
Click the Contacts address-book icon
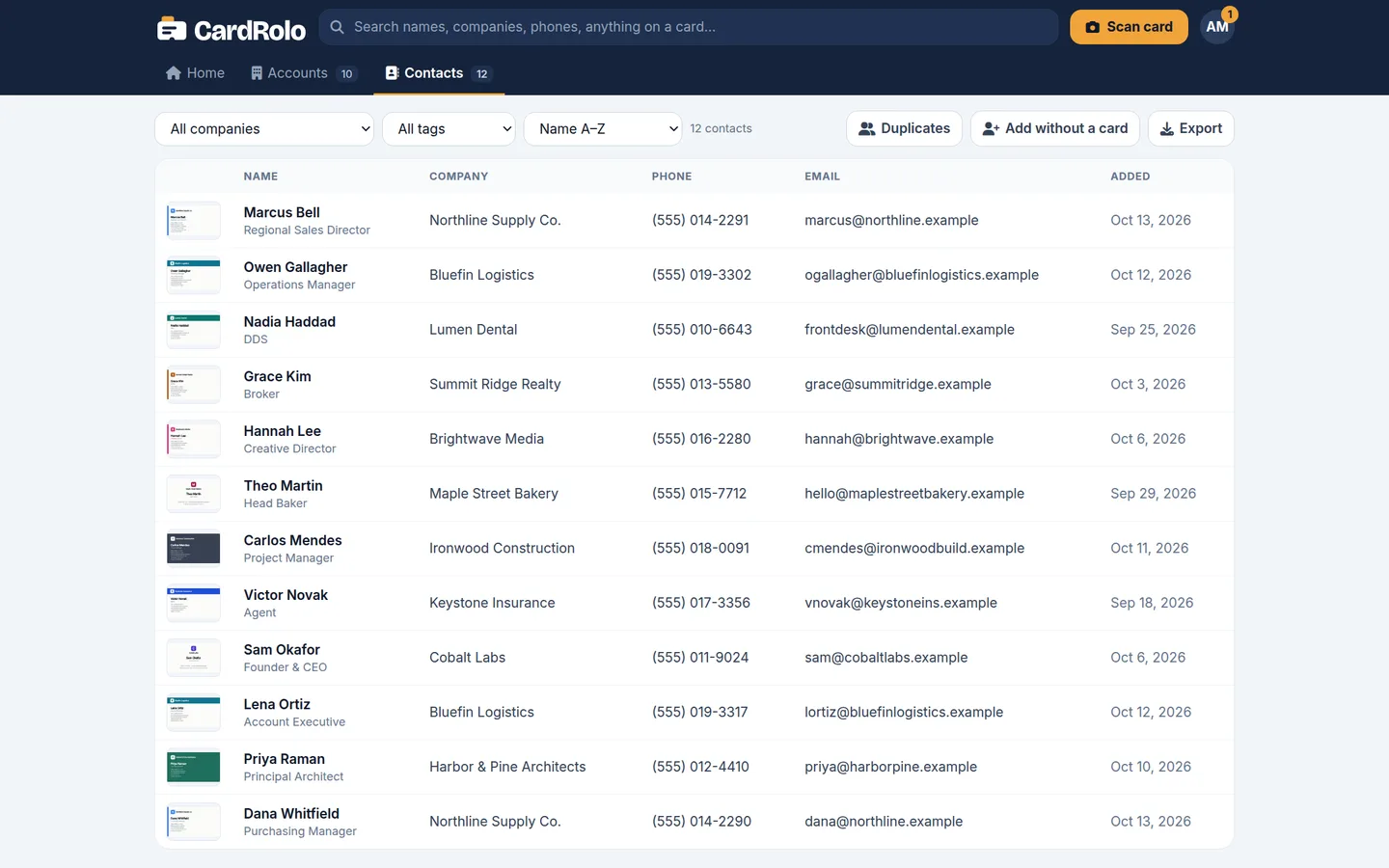coord(392,73)
